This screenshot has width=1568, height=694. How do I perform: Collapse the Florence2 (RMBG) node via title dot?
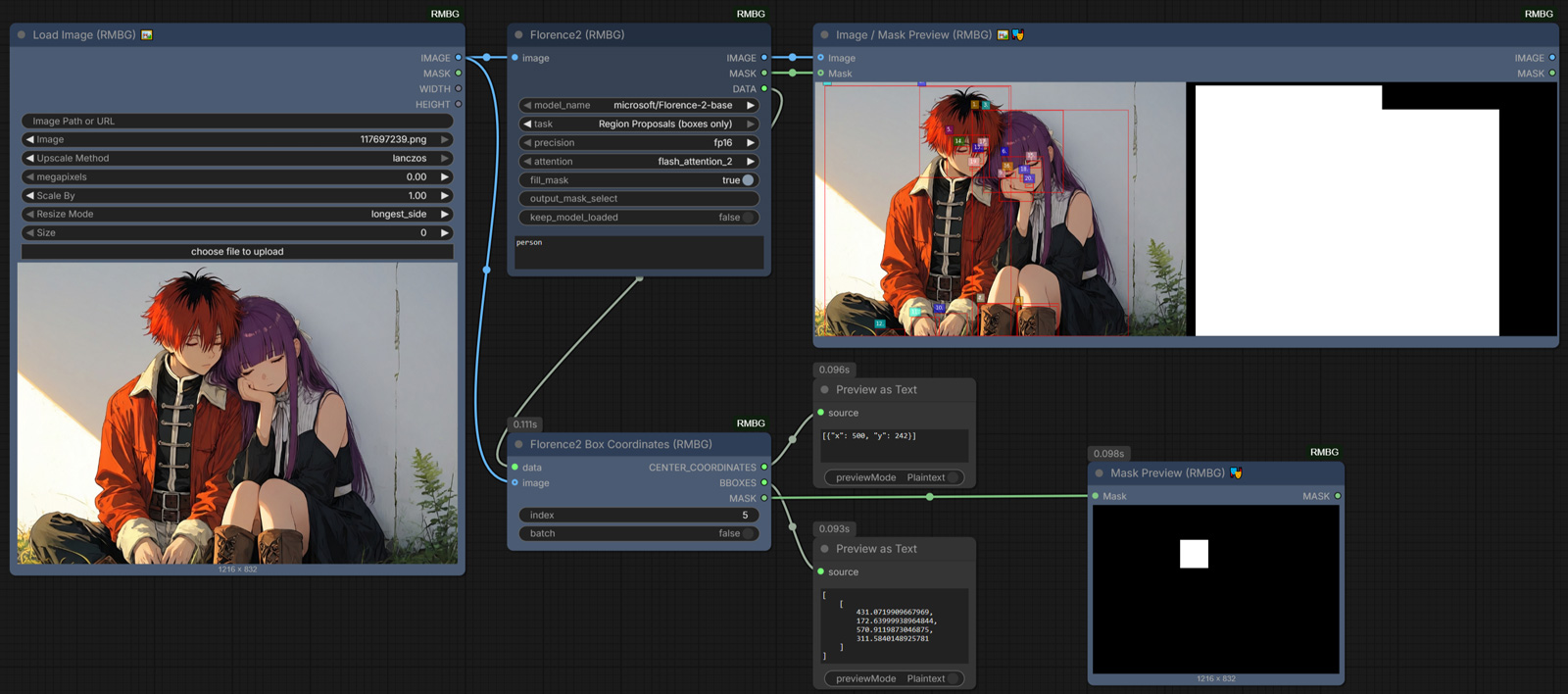[x=519, y=34]
